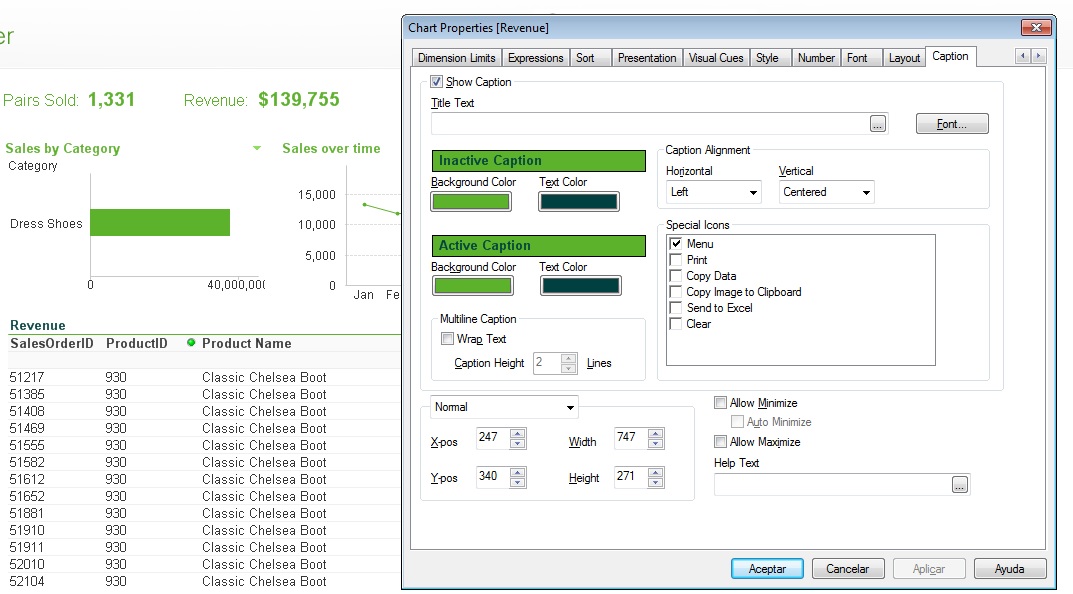Increase Y-pos value with up arrow
The height and width of the screenshot is (594, 1073).
(518, 472)
